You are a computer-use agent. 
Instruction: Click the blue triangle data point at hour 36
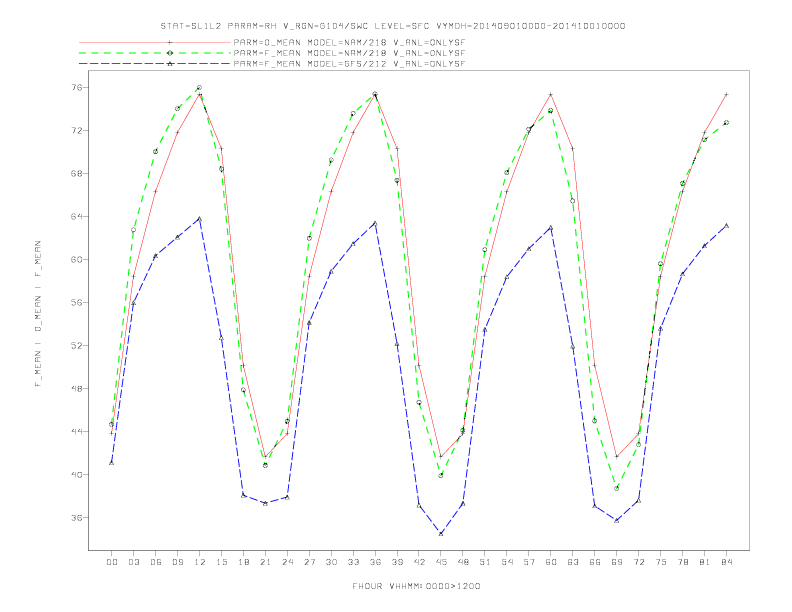(375, 223)
